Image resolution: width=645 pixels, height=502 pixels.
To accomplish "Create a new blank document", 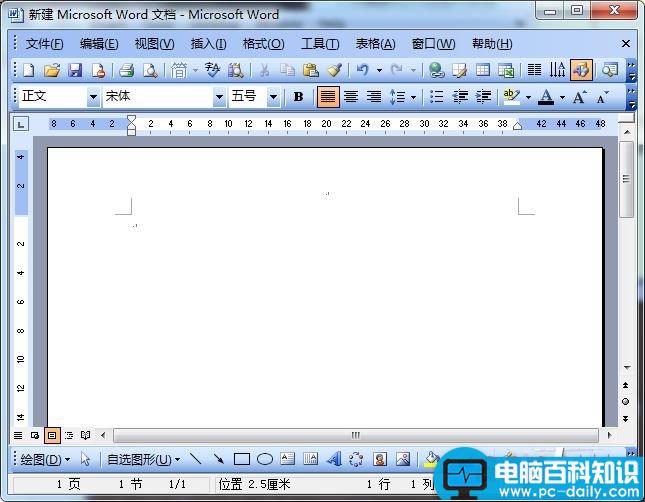I will click(28, 70).
